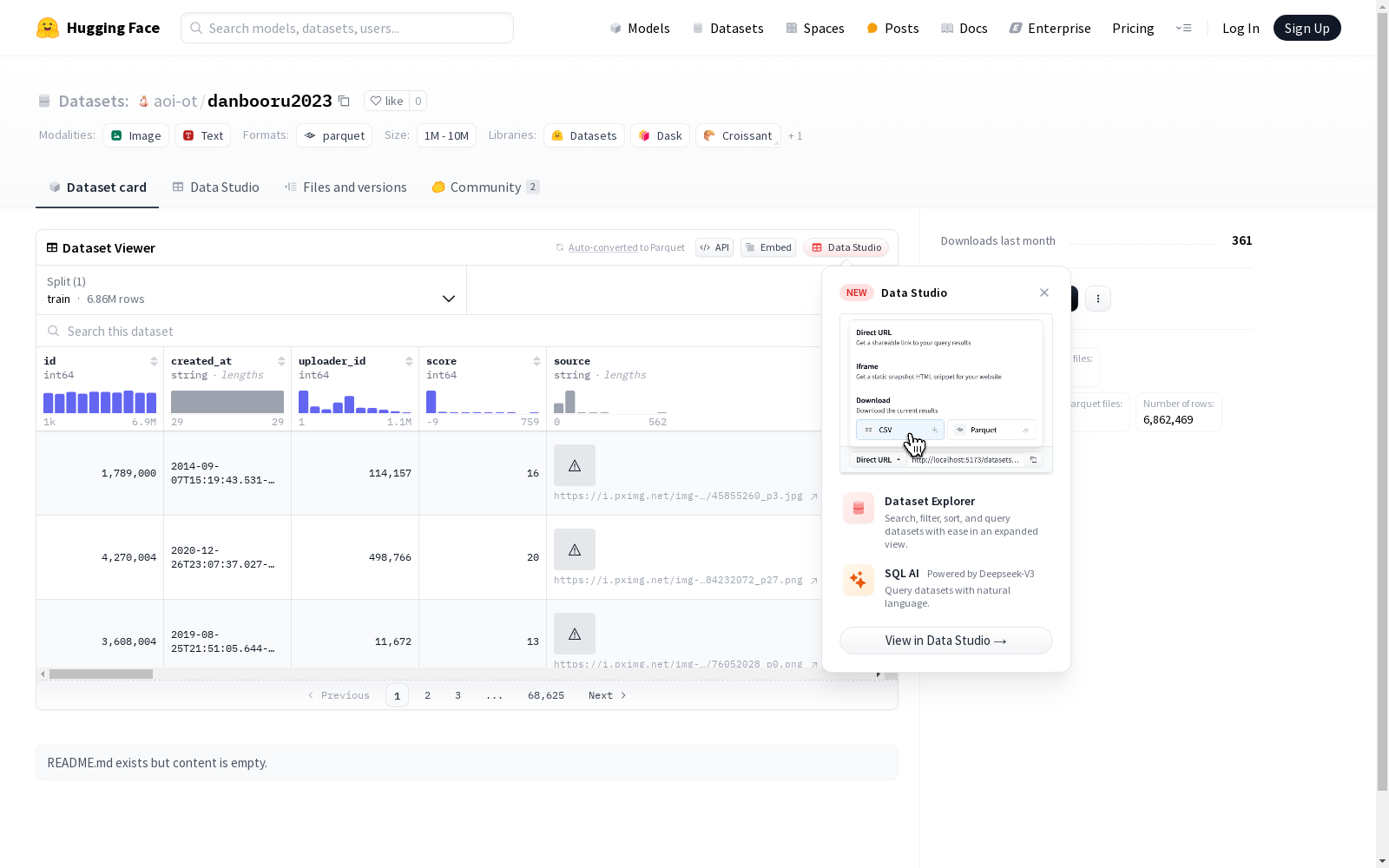Viewport: 1389px width, 868px height.
Task: Click the warning image placeholder in row 1,789,000
Action: 575,465
